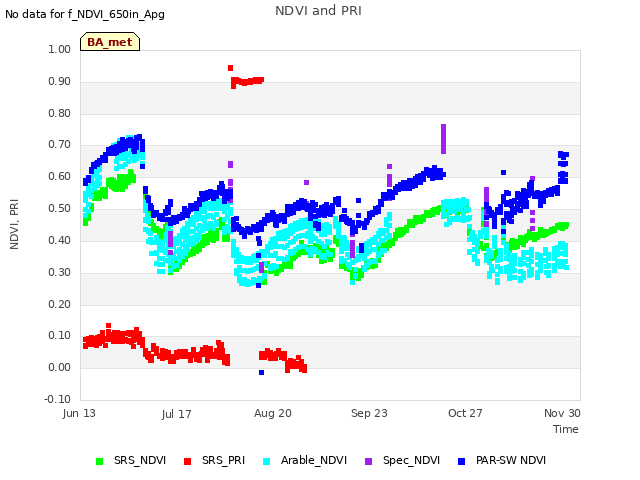Select the SRS_NDVI legend label
This screenshot has height=480, width=640.
(x=140, y=460)
